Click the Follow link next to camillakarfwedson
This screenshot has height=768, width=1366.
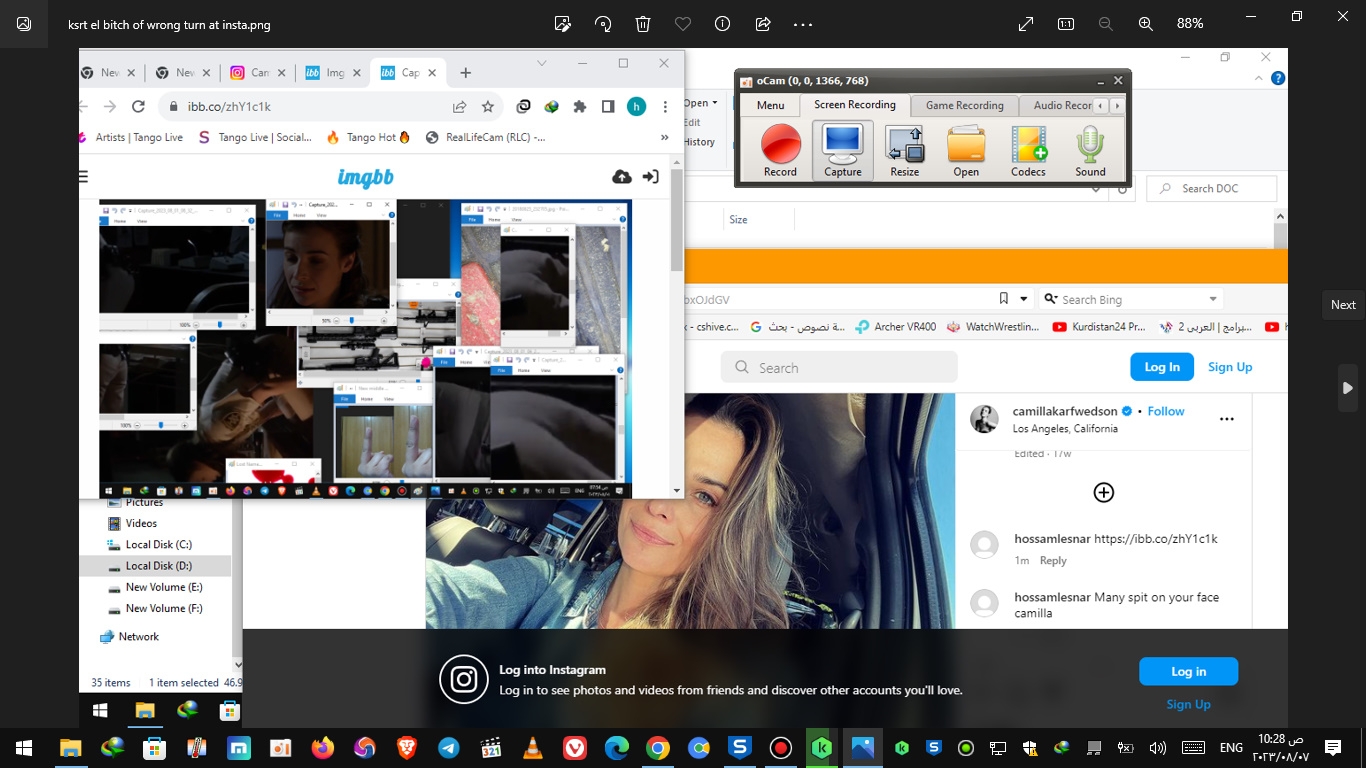[1165, 411]
